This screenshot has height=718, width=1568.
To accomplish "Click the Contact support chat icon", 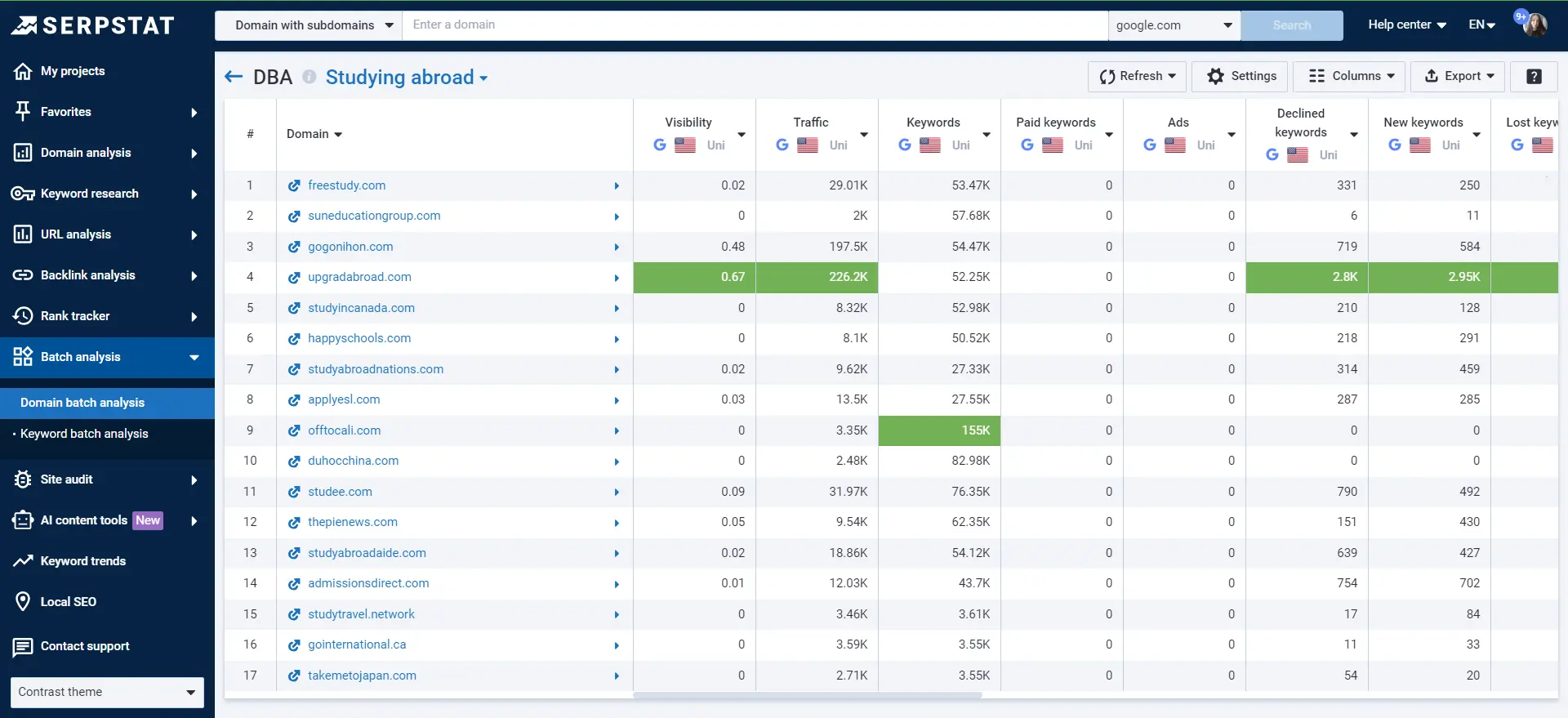I will 23,647.
